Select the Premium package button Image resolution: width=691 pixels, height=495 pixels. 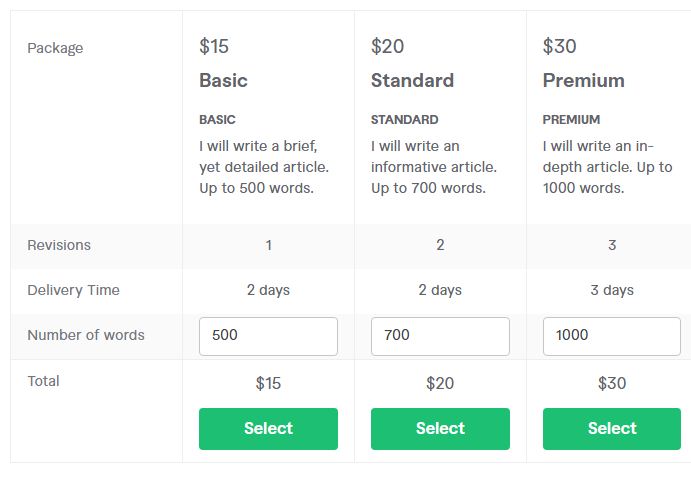612,429
